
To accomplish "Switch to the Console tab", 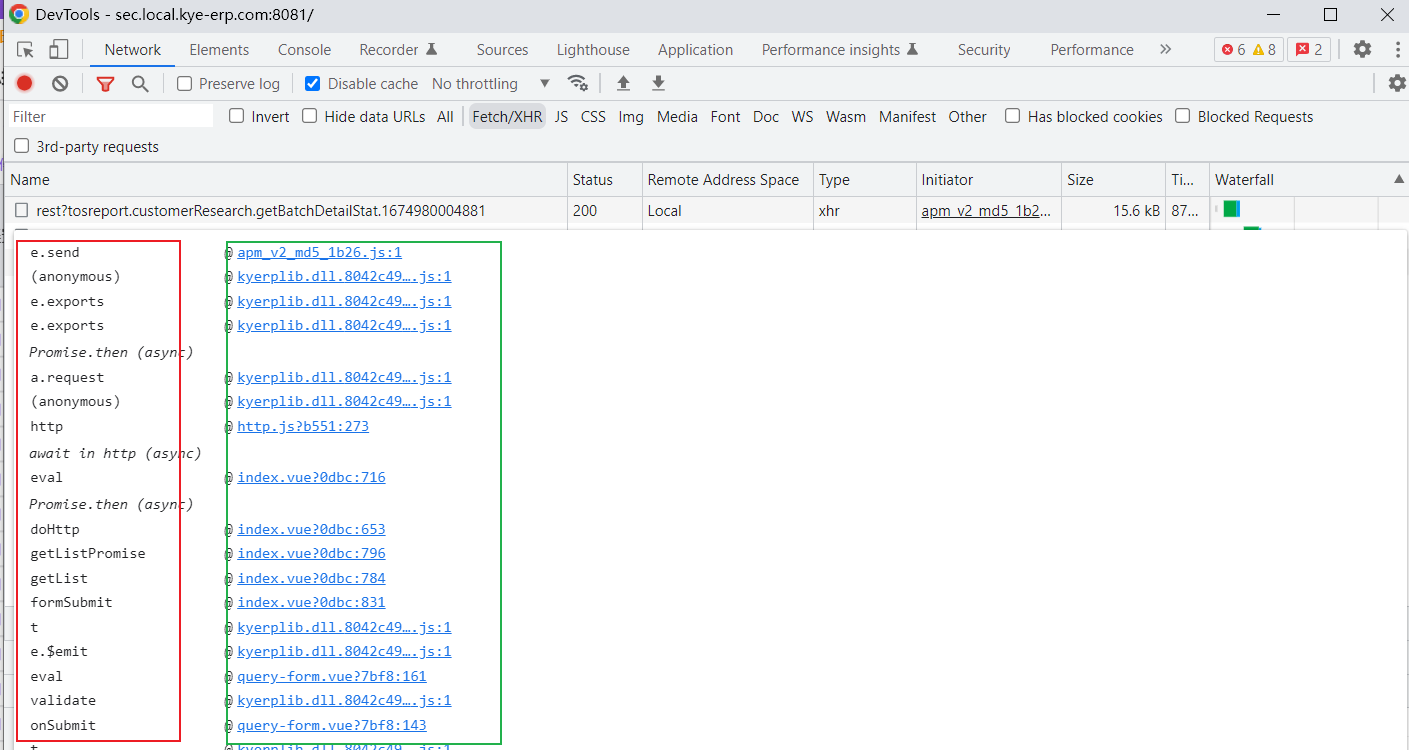I will click(304, 48).
